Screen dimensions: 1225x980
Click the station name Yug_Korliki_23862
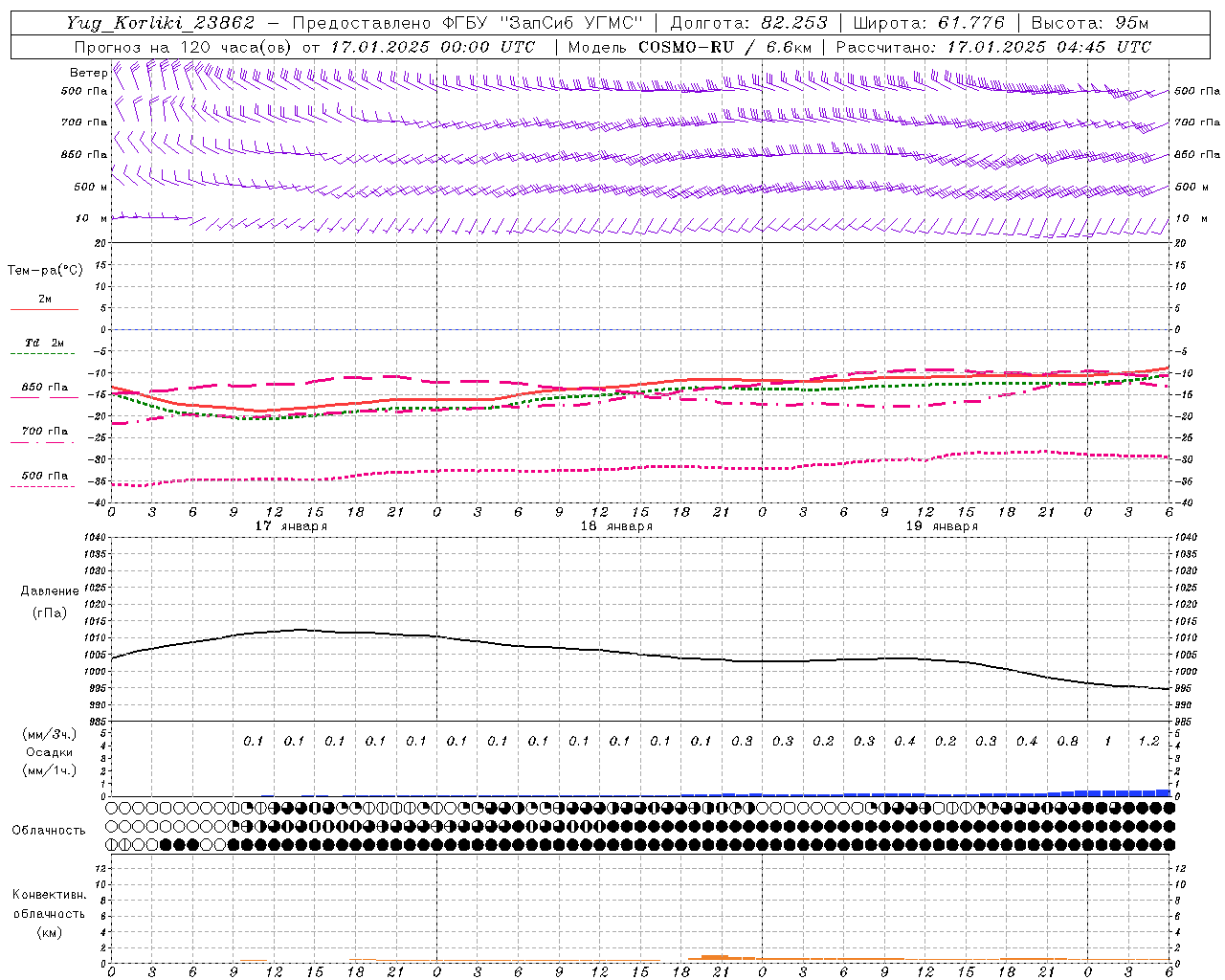click(x=161, y=23)
